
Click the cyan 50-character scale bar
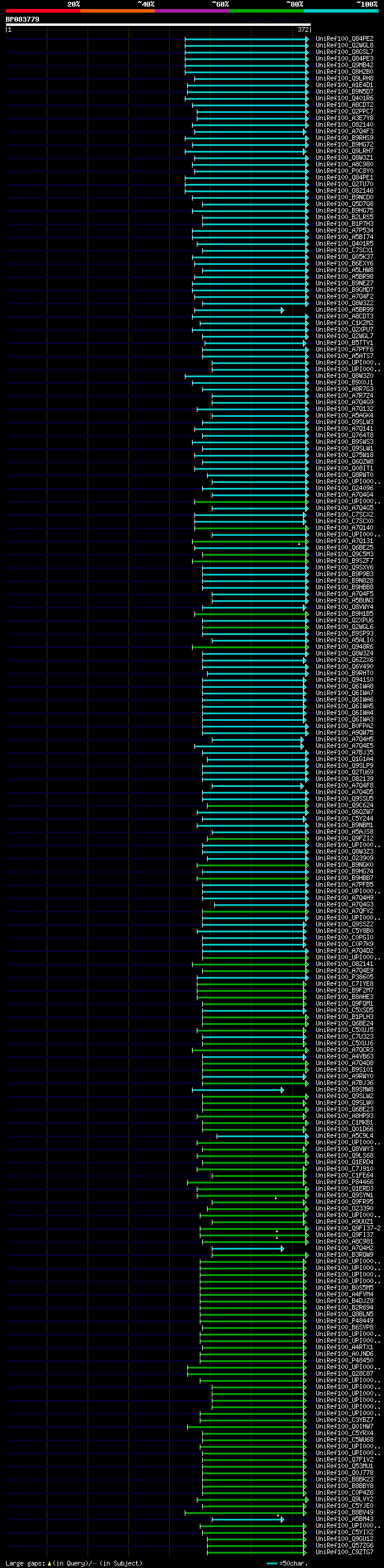point(272,1563)
